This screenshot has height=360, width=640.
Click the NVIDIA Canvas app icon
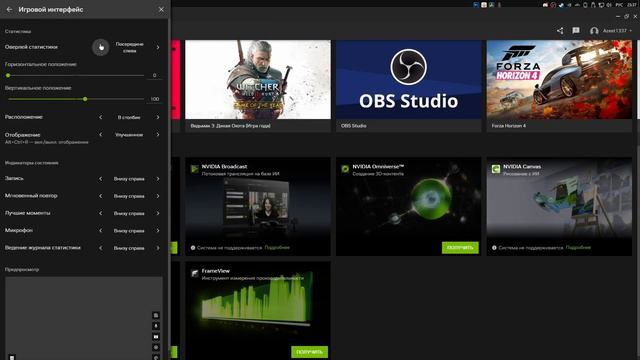tap(496, 169)
